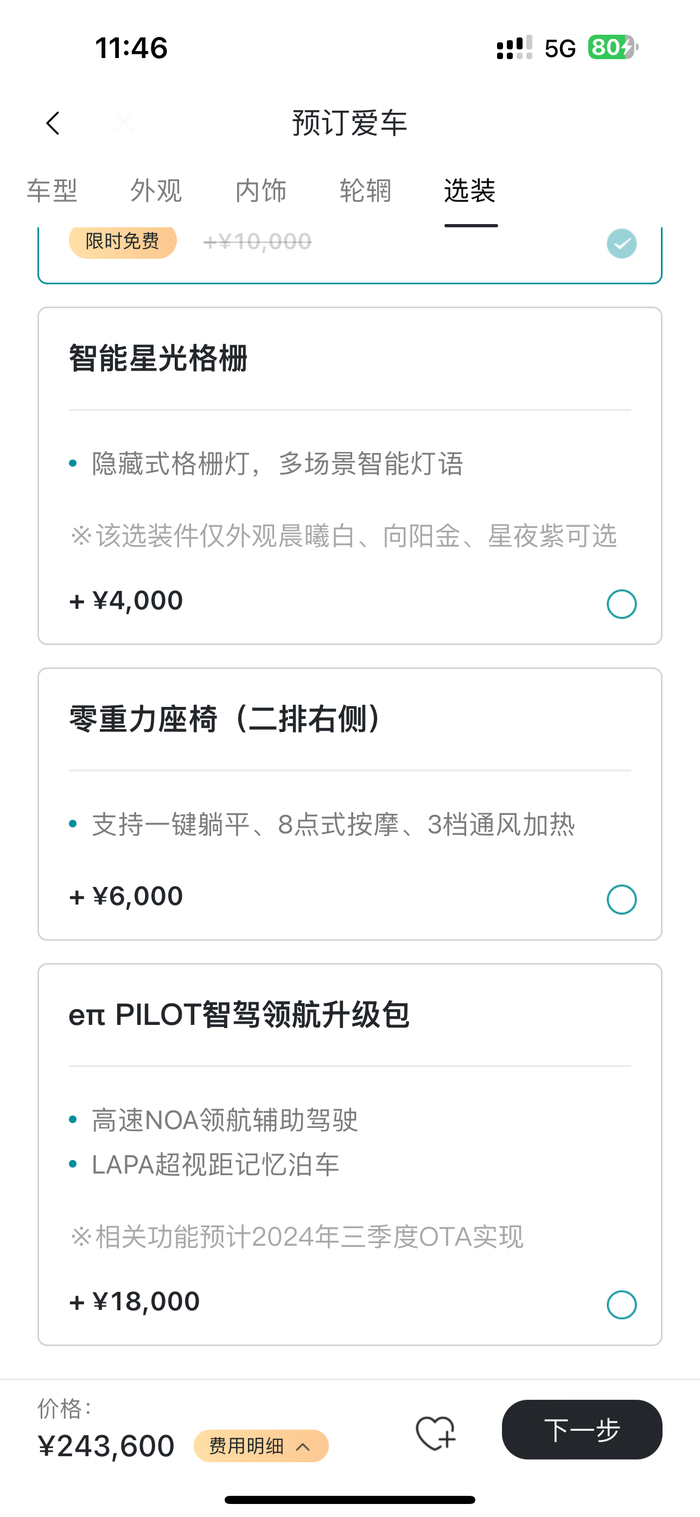Tap the back arrow icon

53,123
